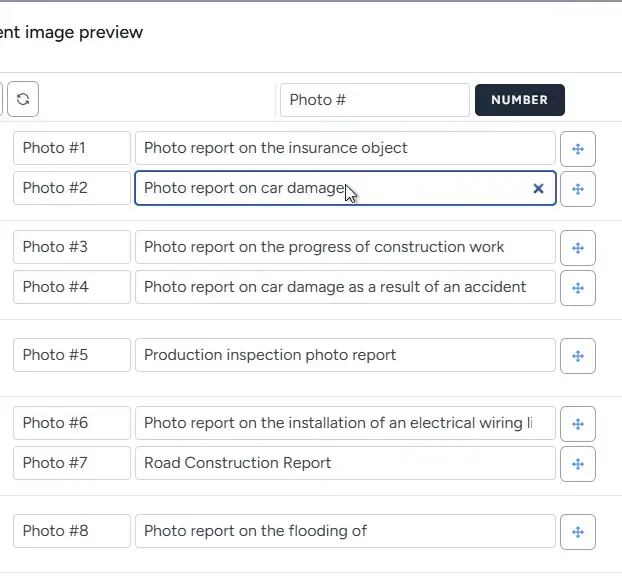Click the flooding description field
The width and height of the screenshot is (622, 584).
point(345,531)
